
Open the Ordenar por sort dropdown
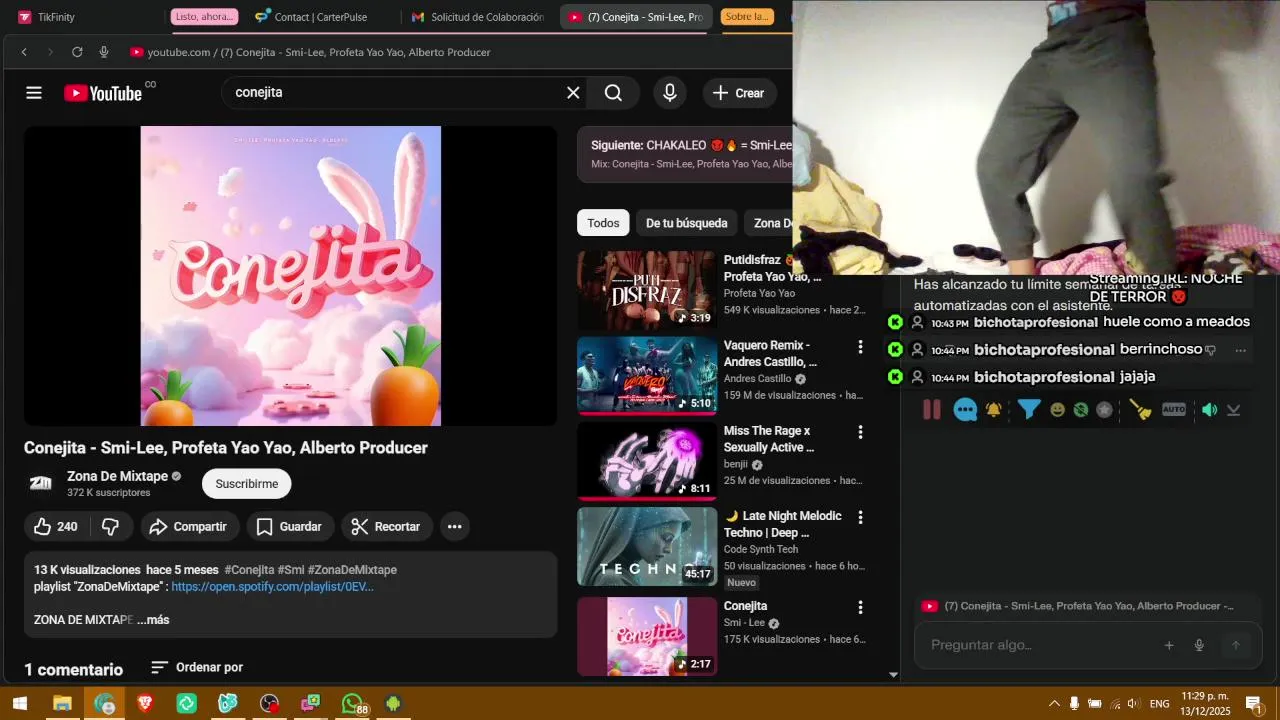pos(197,667)
